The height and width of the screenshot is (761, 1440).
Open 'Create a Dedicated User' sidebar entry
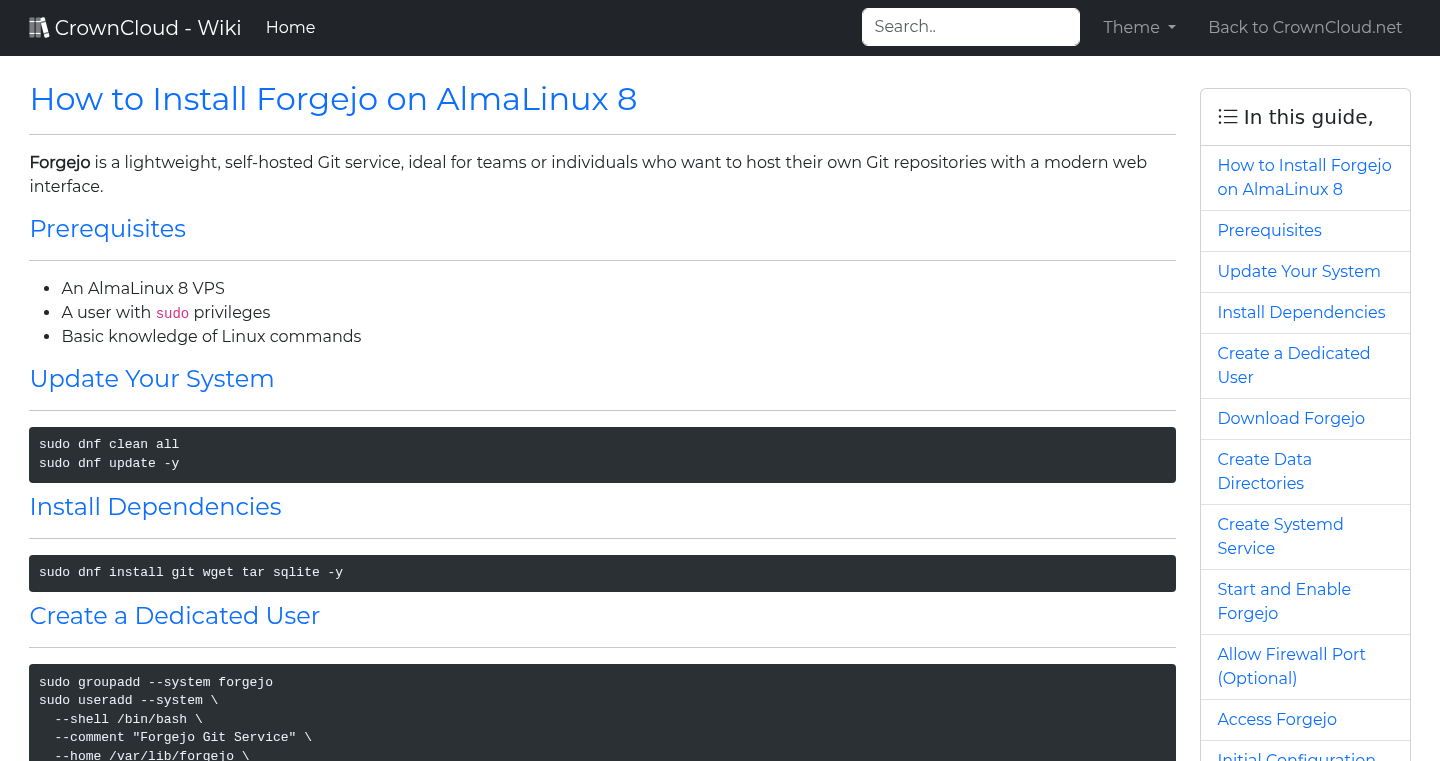tap(1294, 365)
